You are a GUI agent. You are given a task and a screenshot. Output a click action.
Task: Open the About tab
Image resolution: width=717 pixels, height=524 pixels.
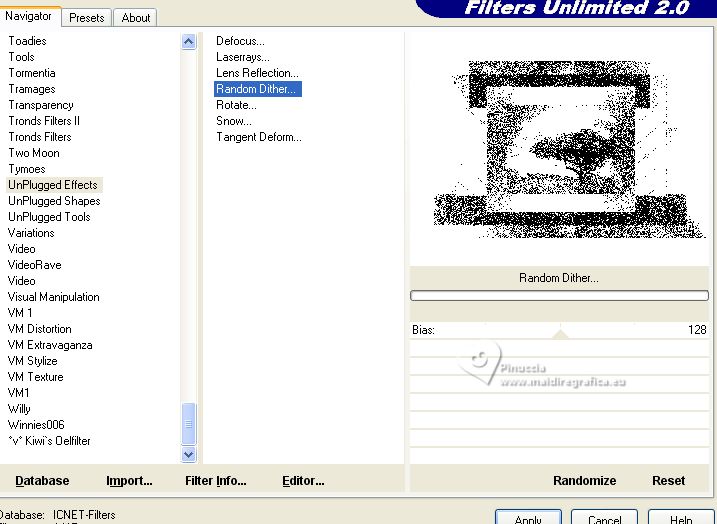(x=135, y=18)
